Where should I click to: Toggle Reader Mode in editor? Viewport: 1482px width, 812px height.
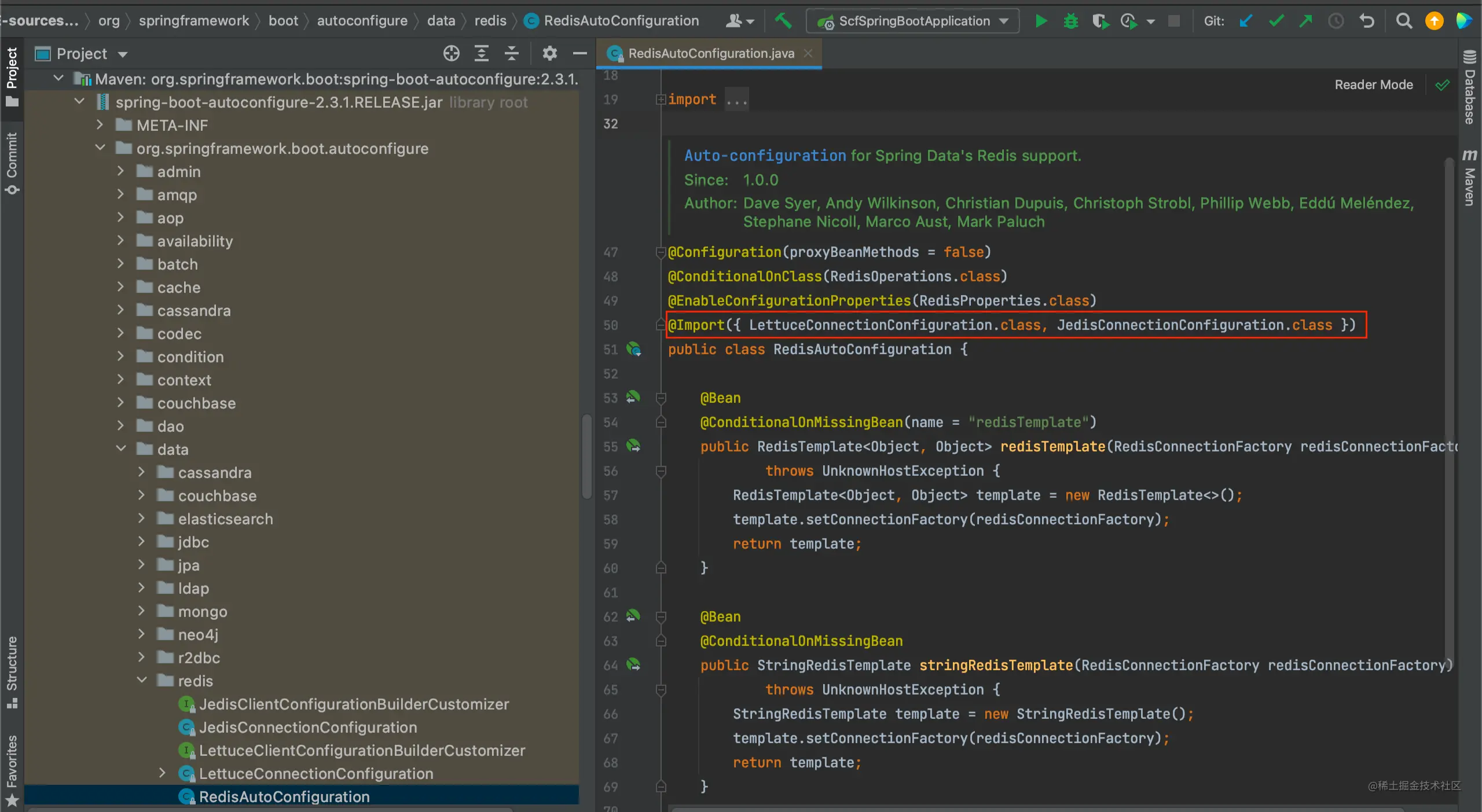tap(1373, 85)
